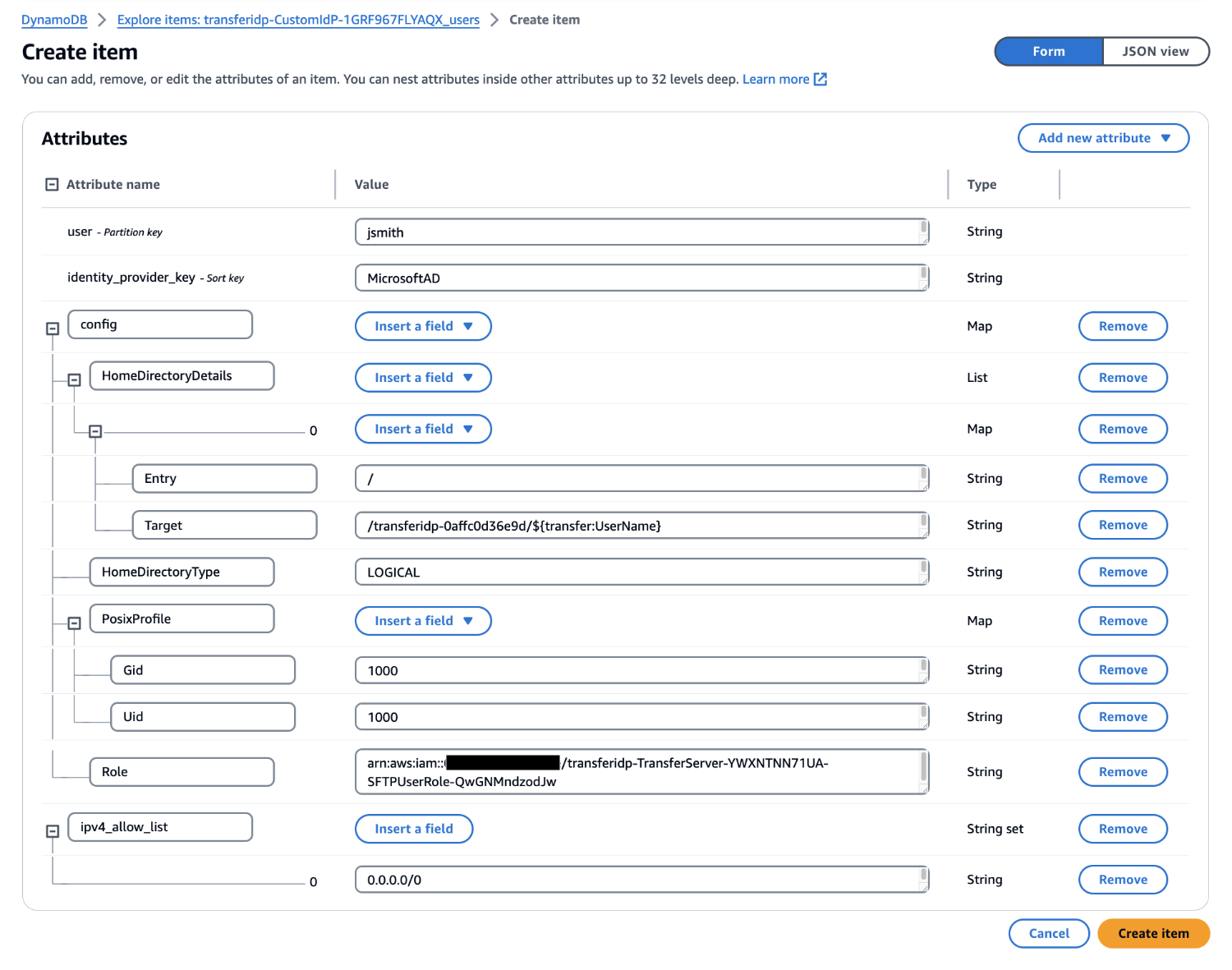This screenshot has width=1232, height=970.
Task: Insert a field into ipv4_allow_list
Action: [x=413, y=829]
